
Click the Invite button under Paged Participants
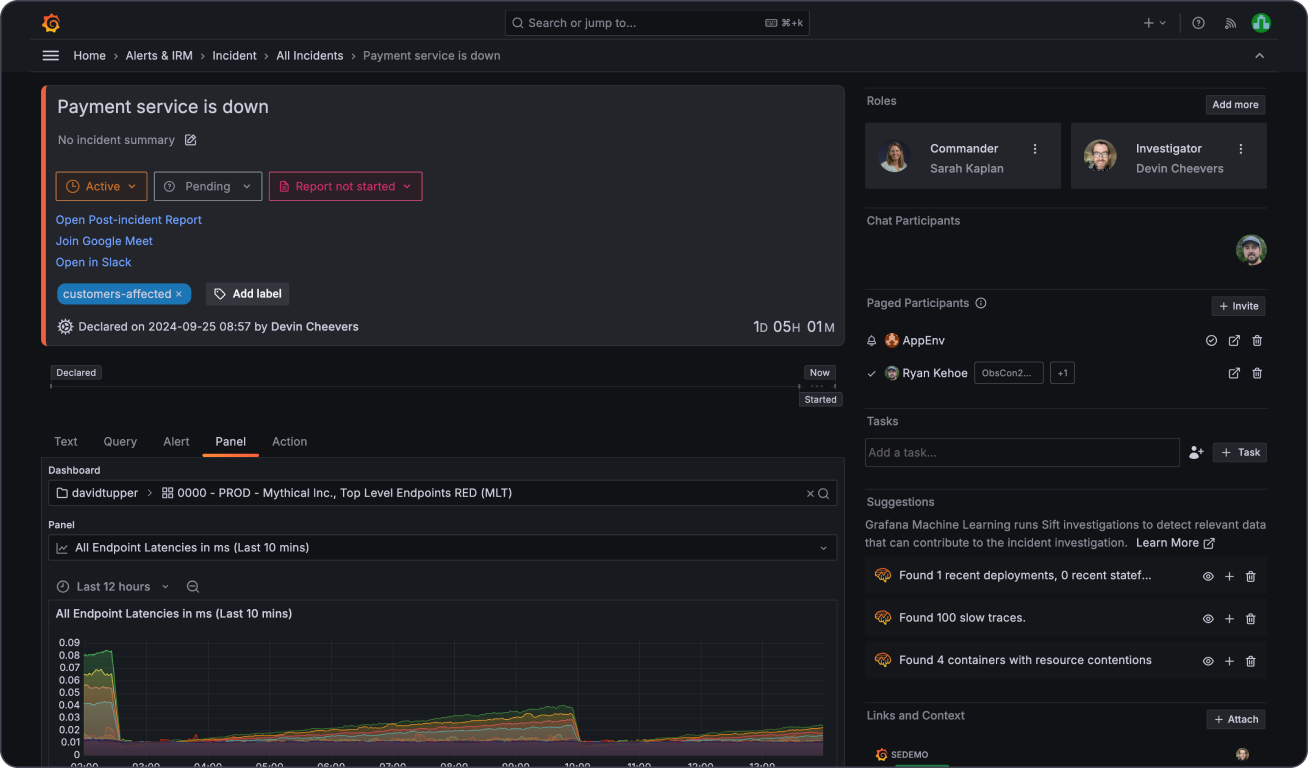point(1238,305)
